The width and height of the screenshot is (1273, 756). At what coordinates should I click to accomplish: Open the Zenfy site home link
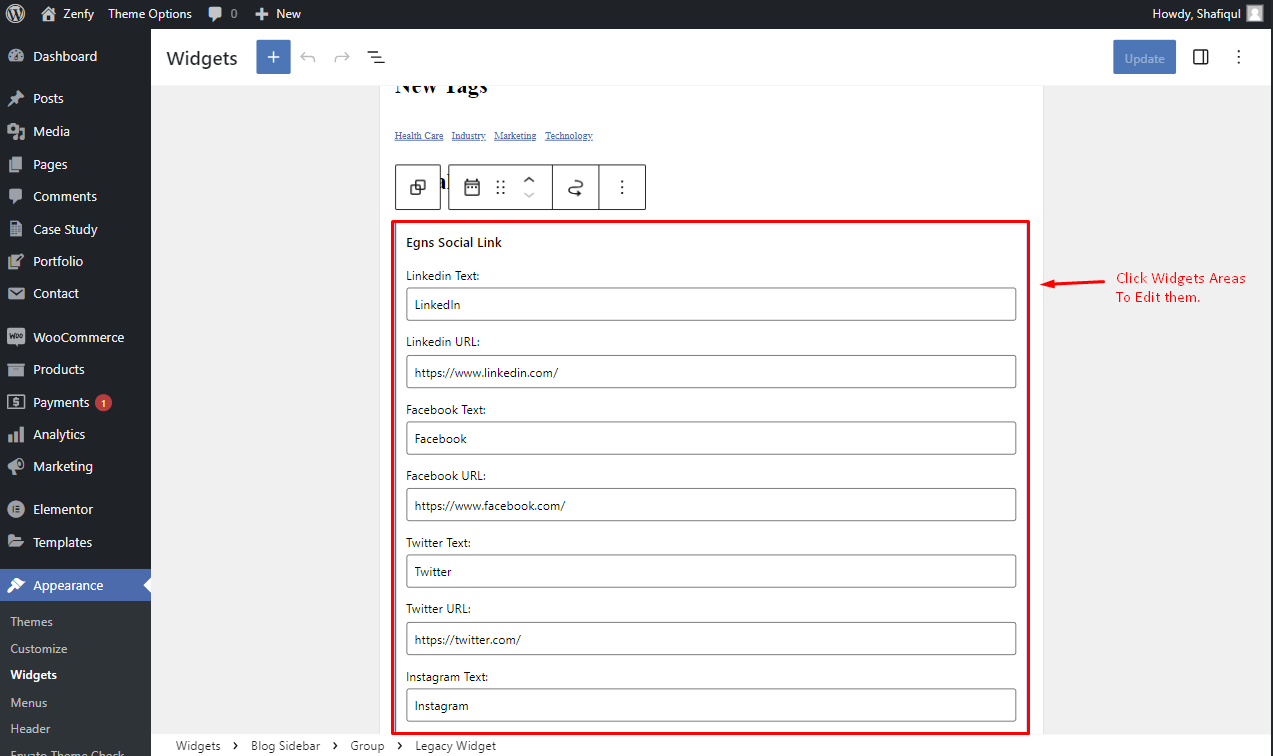(69, 14)
